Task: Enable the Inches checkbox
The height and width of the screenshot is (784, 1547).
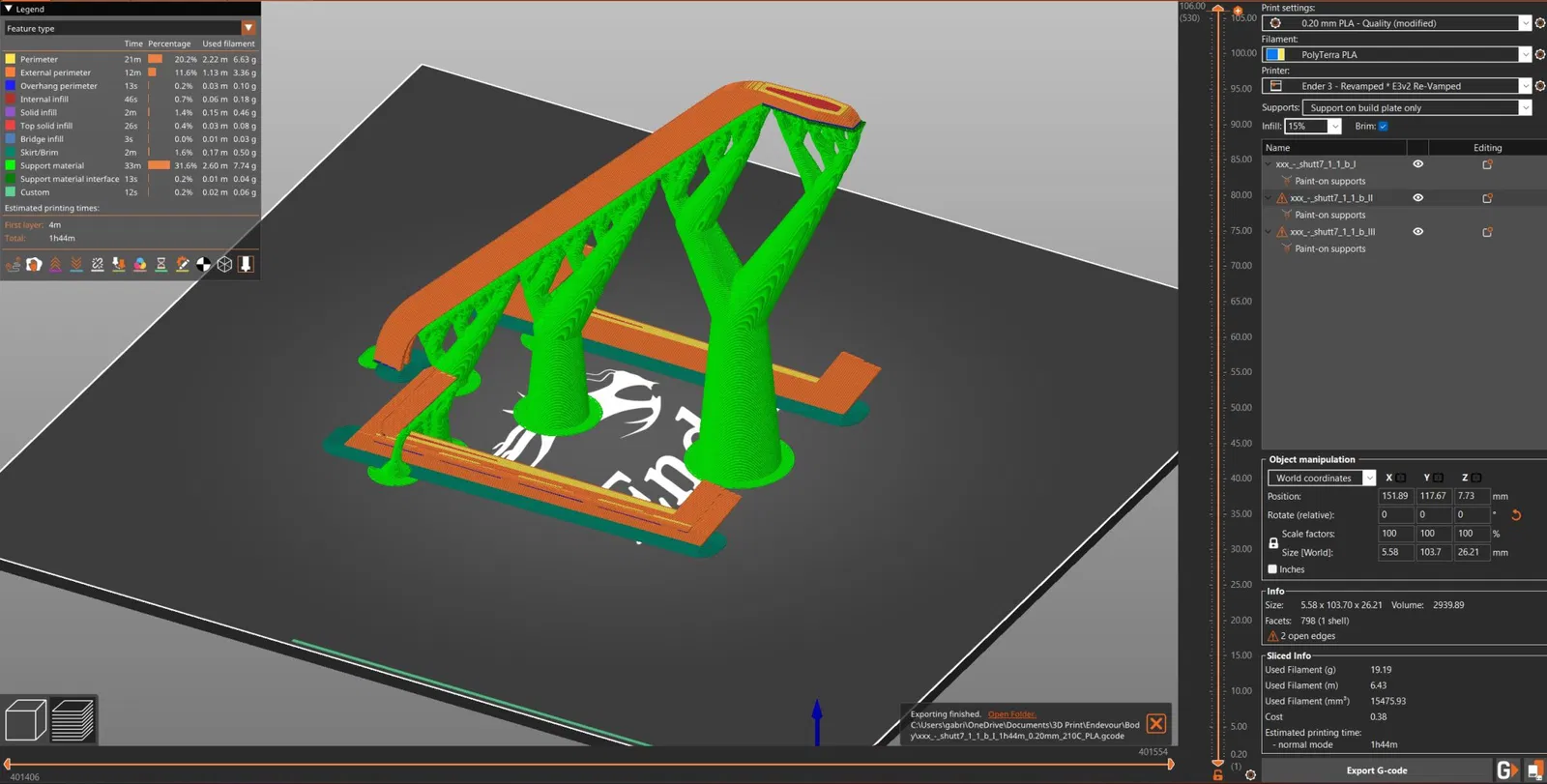Action: point(1272,569)
